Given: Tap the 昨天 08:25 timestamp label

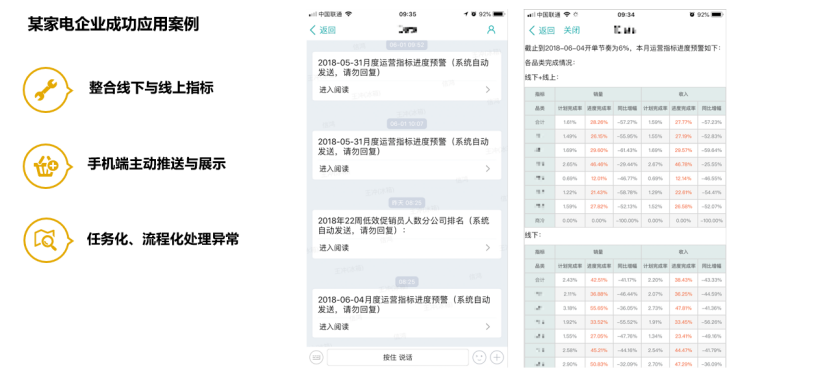Looking at the screenshot, I should click(406, 203).
